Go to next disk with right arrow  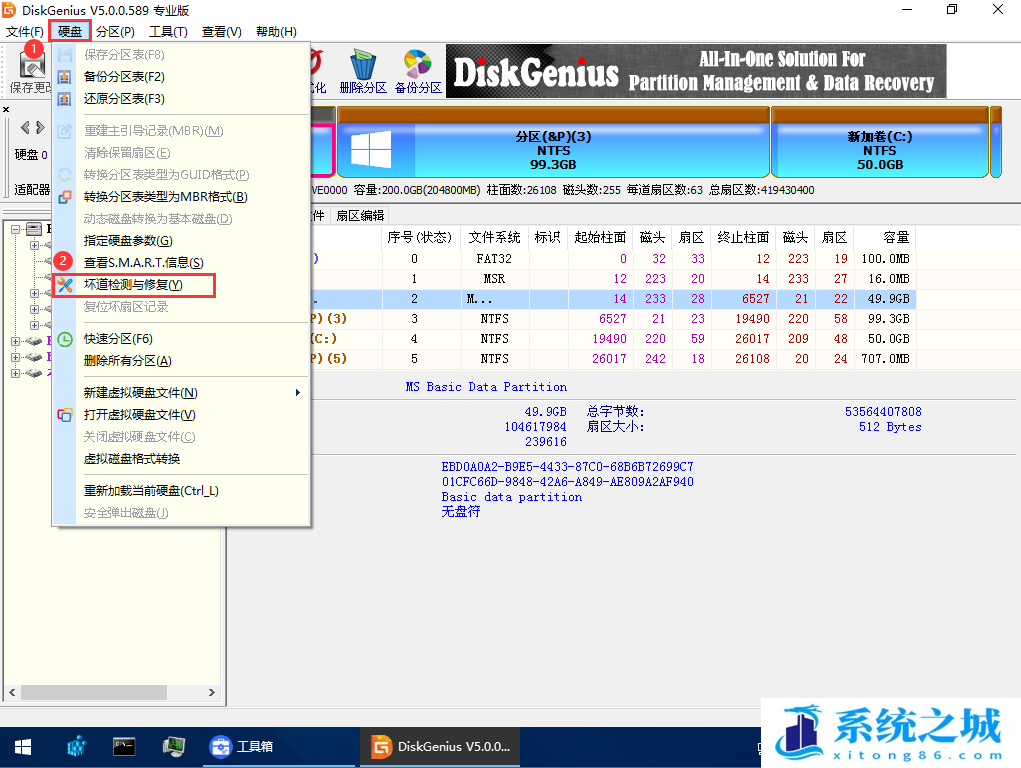[x=40, y=128]
